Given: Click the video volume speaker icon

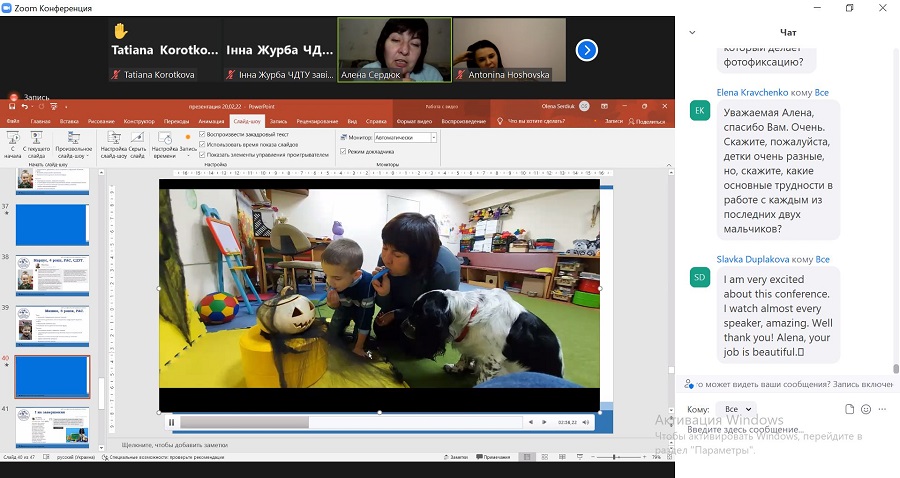Looking at the screenshot, I should coord(586,422).
